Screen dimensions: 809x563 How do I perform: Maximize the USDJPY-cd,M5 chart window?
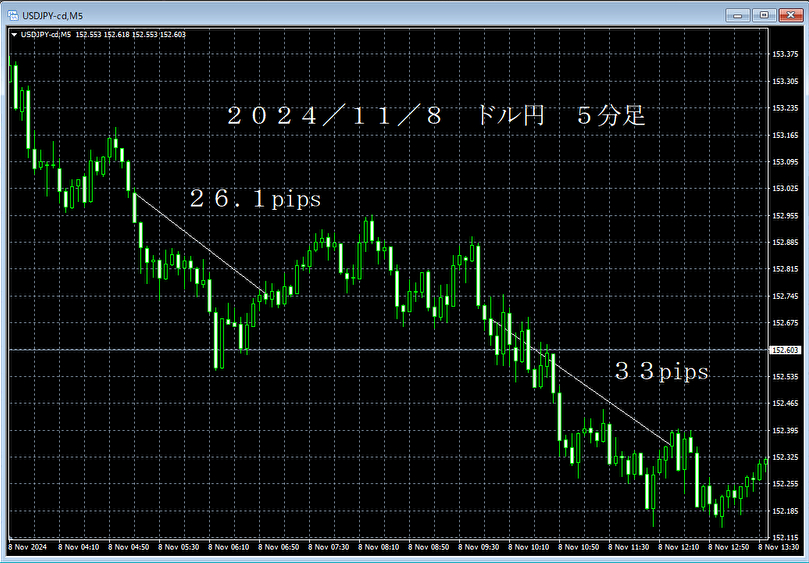click(x=764, y=15)
